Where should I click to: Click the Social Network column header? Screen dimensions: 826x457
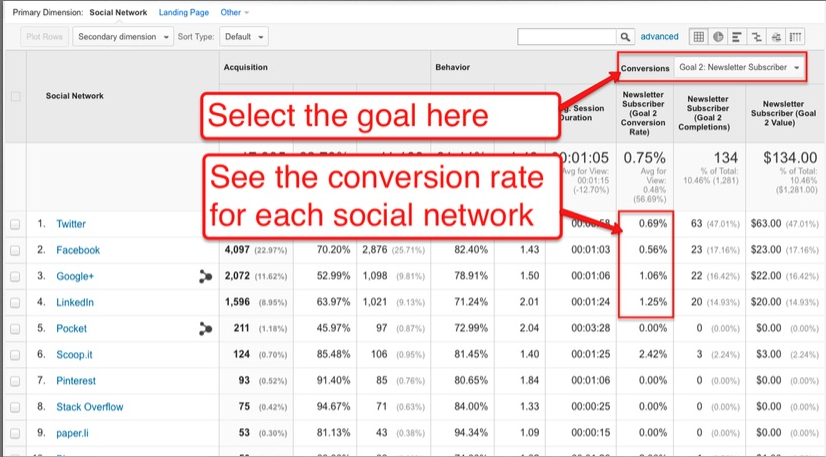(75, 96)
